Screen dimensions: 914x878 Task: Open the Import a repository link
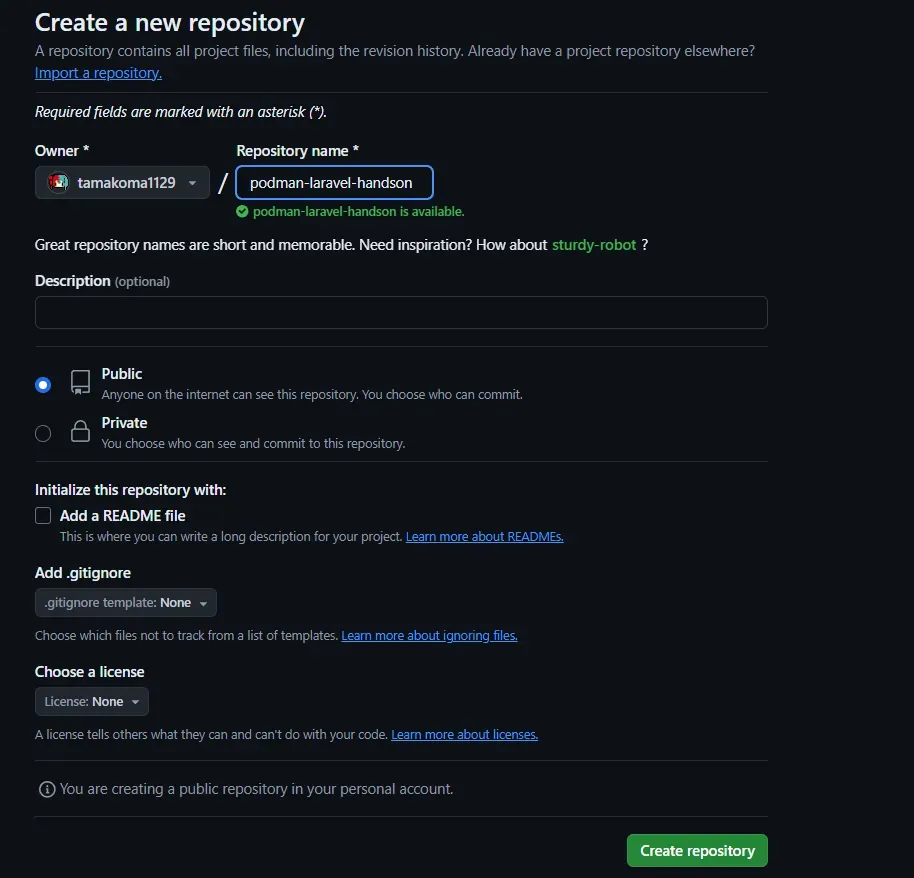tap(98, 73)
